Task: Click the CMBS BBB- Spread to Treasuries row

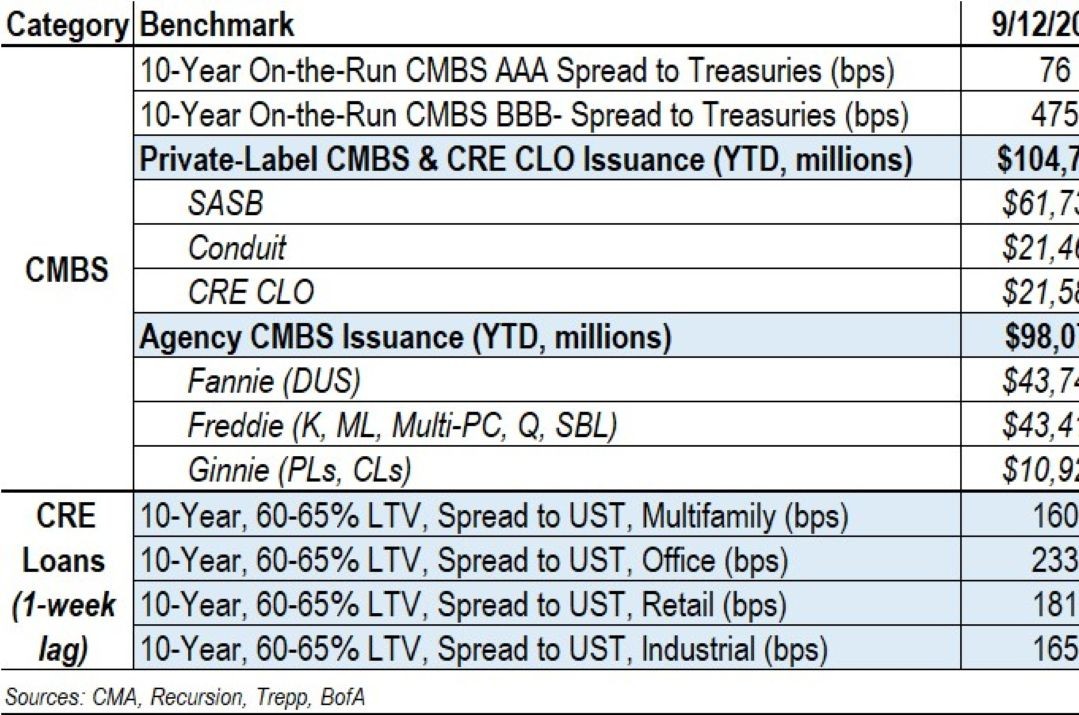Action: 523,115
